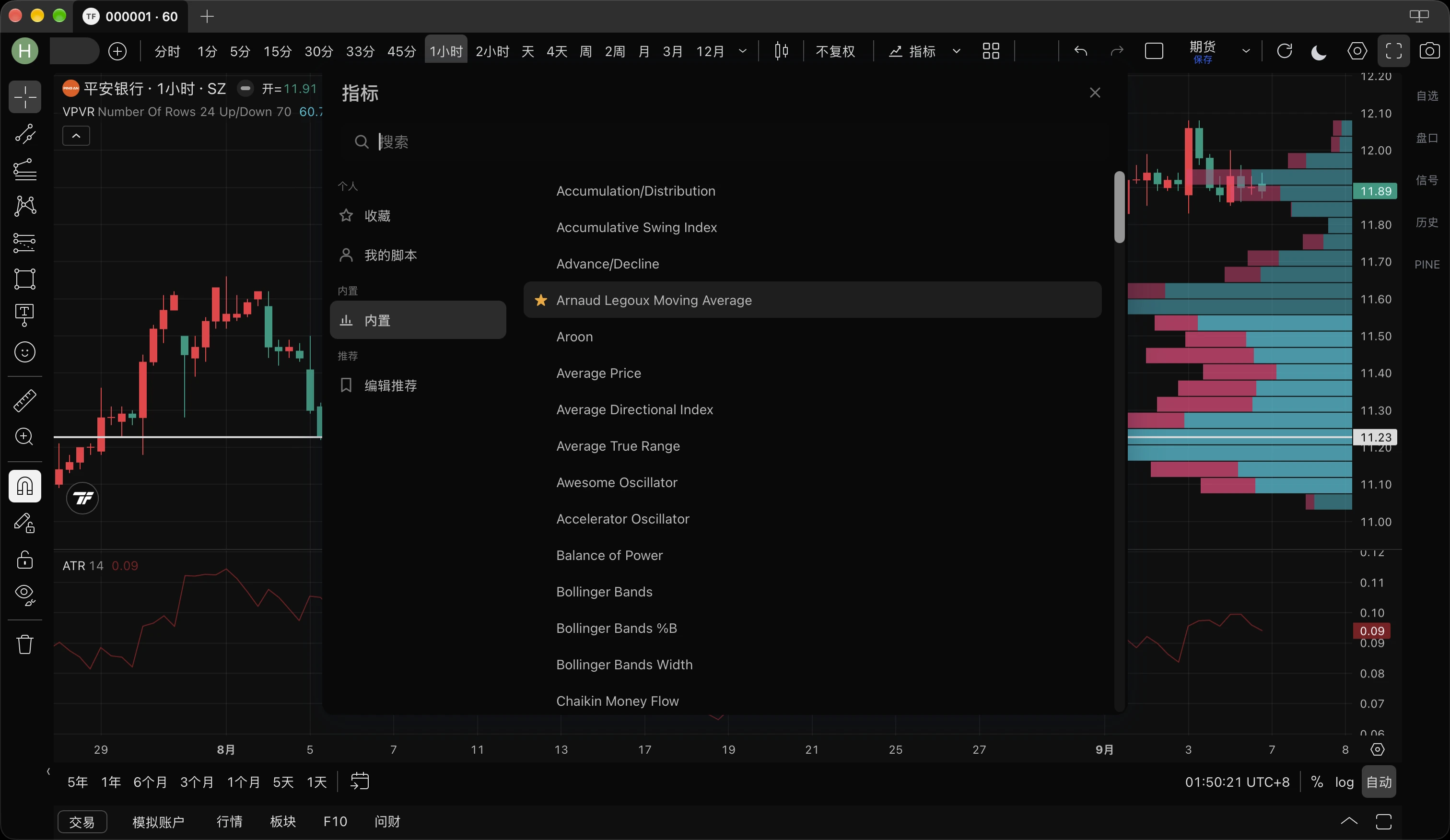
Task: Toggle the dark theme moon icon
Action: point(1319,51)
